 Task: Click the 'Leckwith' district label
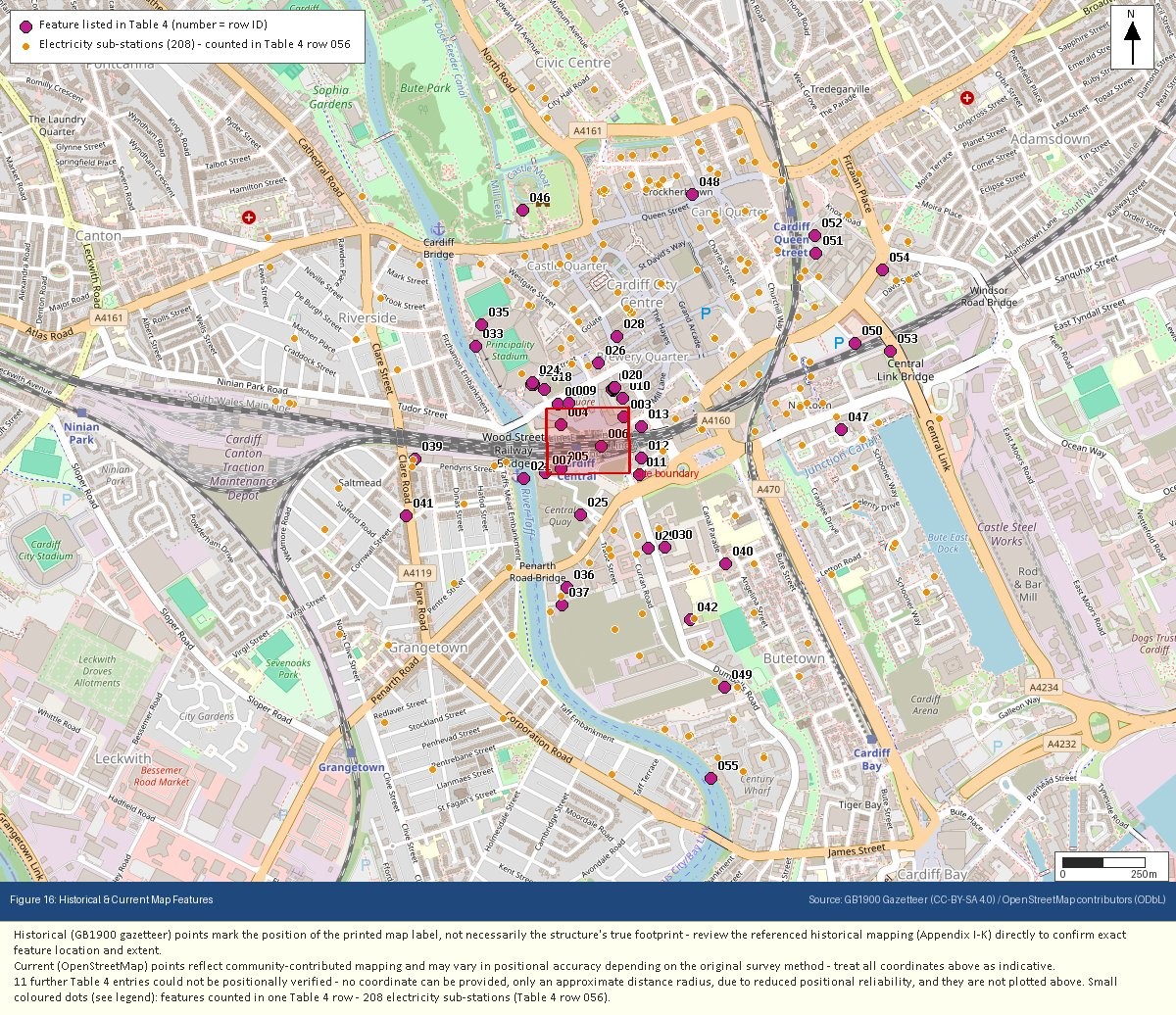123,758
